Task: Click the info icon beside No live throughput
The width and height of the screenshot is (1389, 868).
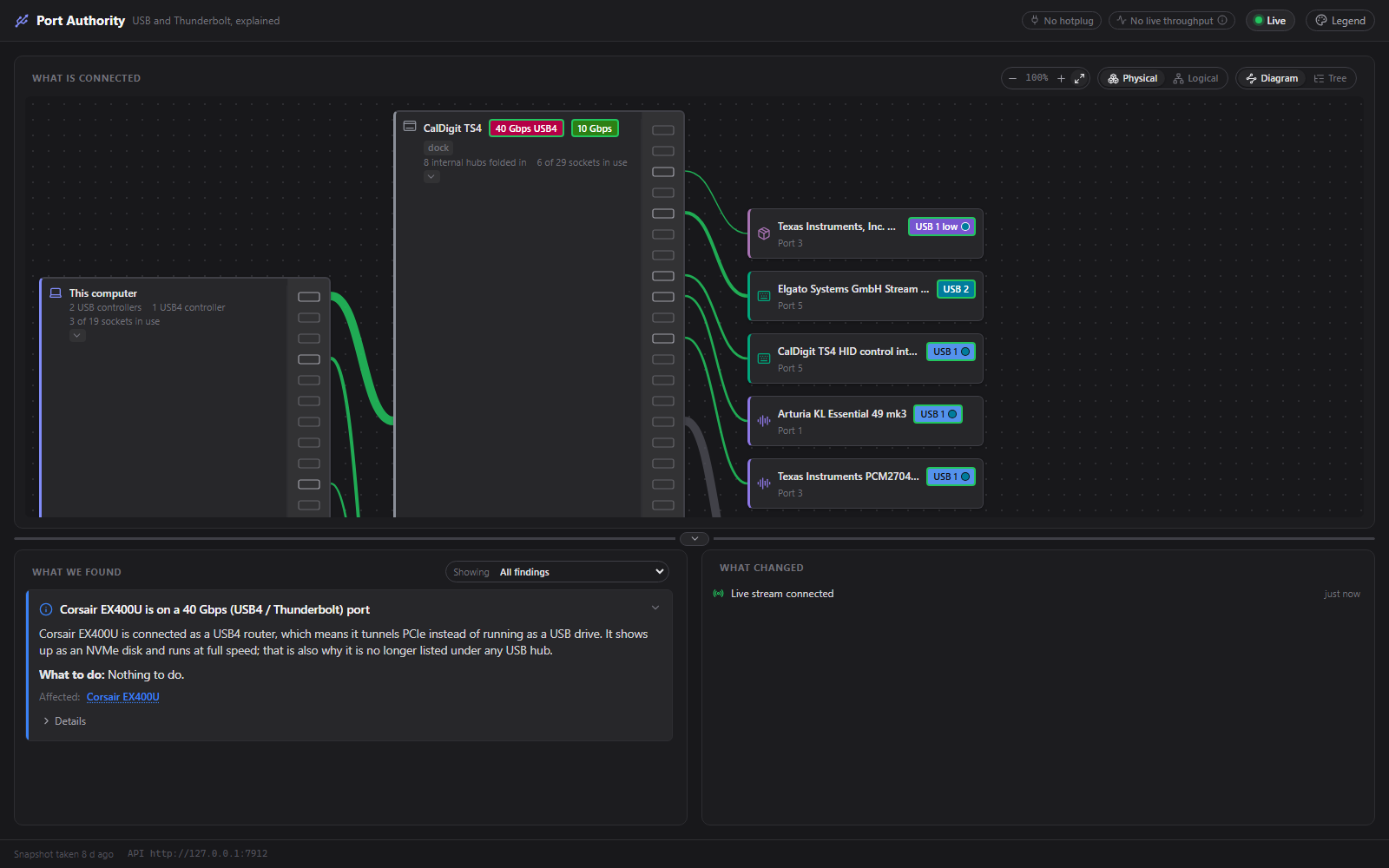Action: pos(1222,21)
